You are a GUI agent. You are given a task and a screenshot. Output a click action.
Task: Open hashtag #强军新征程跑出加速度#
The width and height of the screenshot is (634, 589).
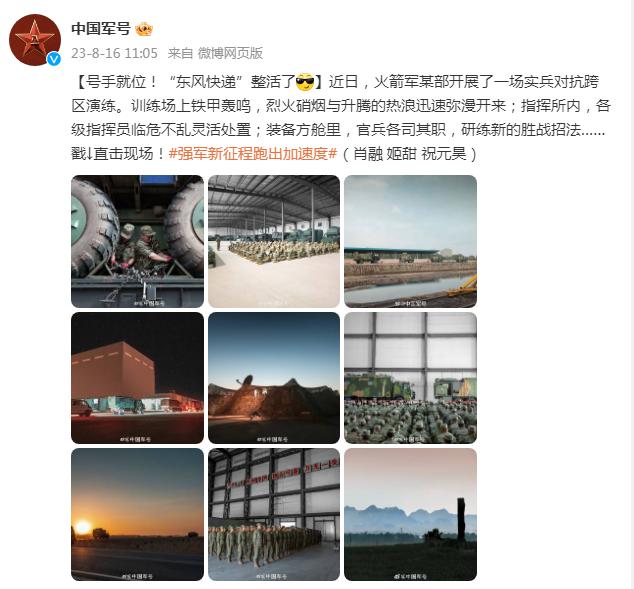[253, 154]
